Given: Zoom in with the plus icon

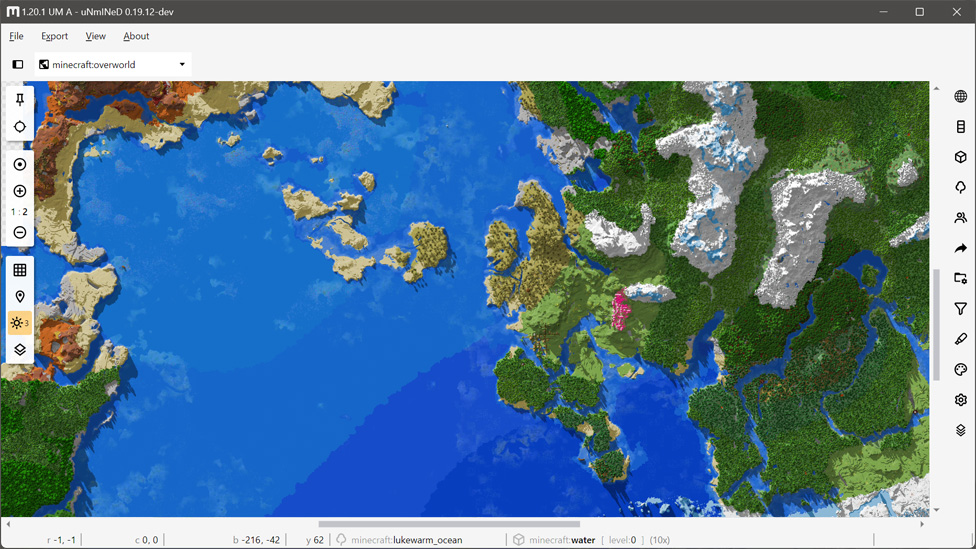Looking at the screenshot, I should pyautogui.click(x=20, y=191).
